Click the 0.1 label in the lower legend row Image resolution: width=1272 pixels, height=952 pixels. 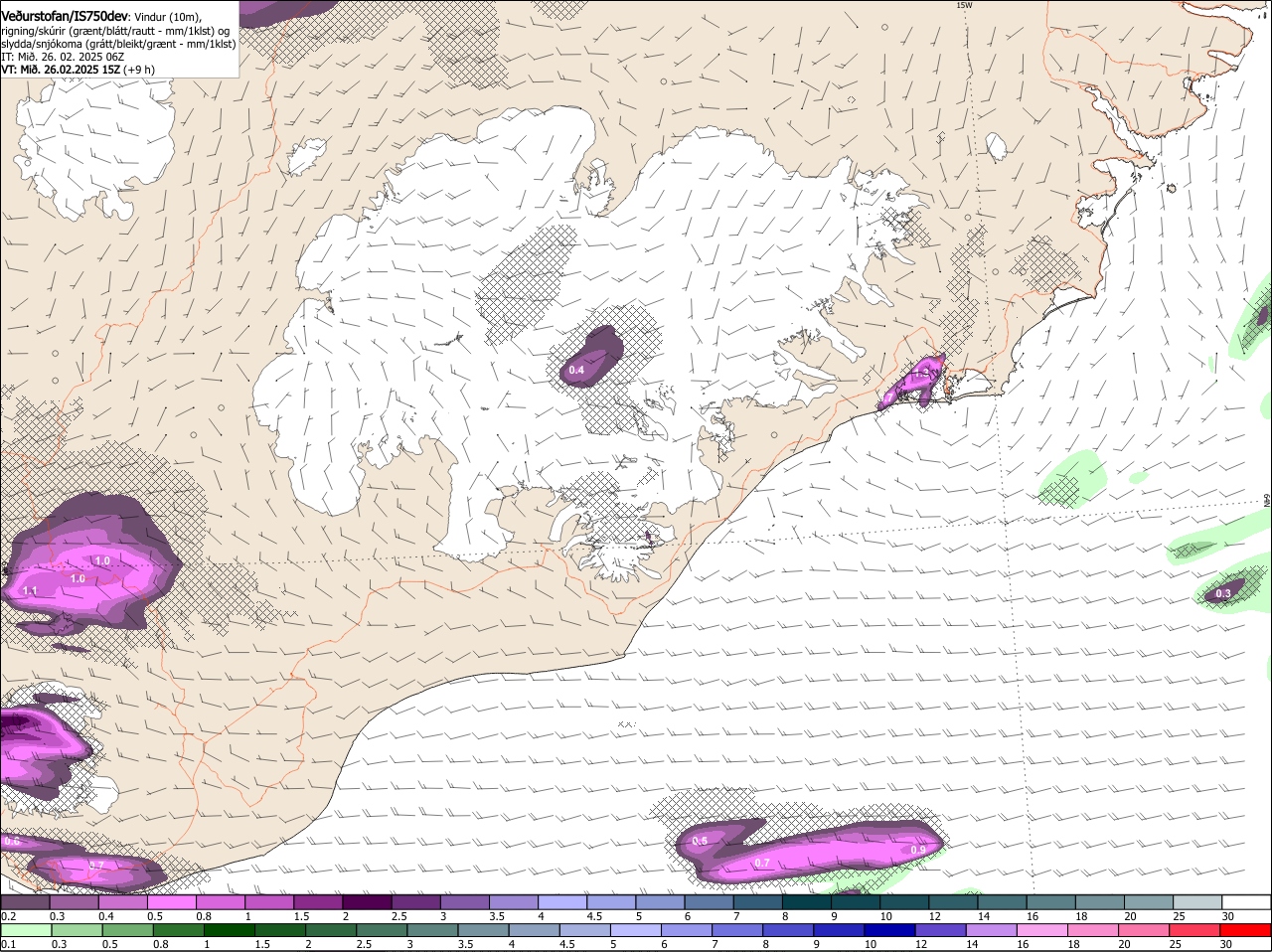pos(9,944)
